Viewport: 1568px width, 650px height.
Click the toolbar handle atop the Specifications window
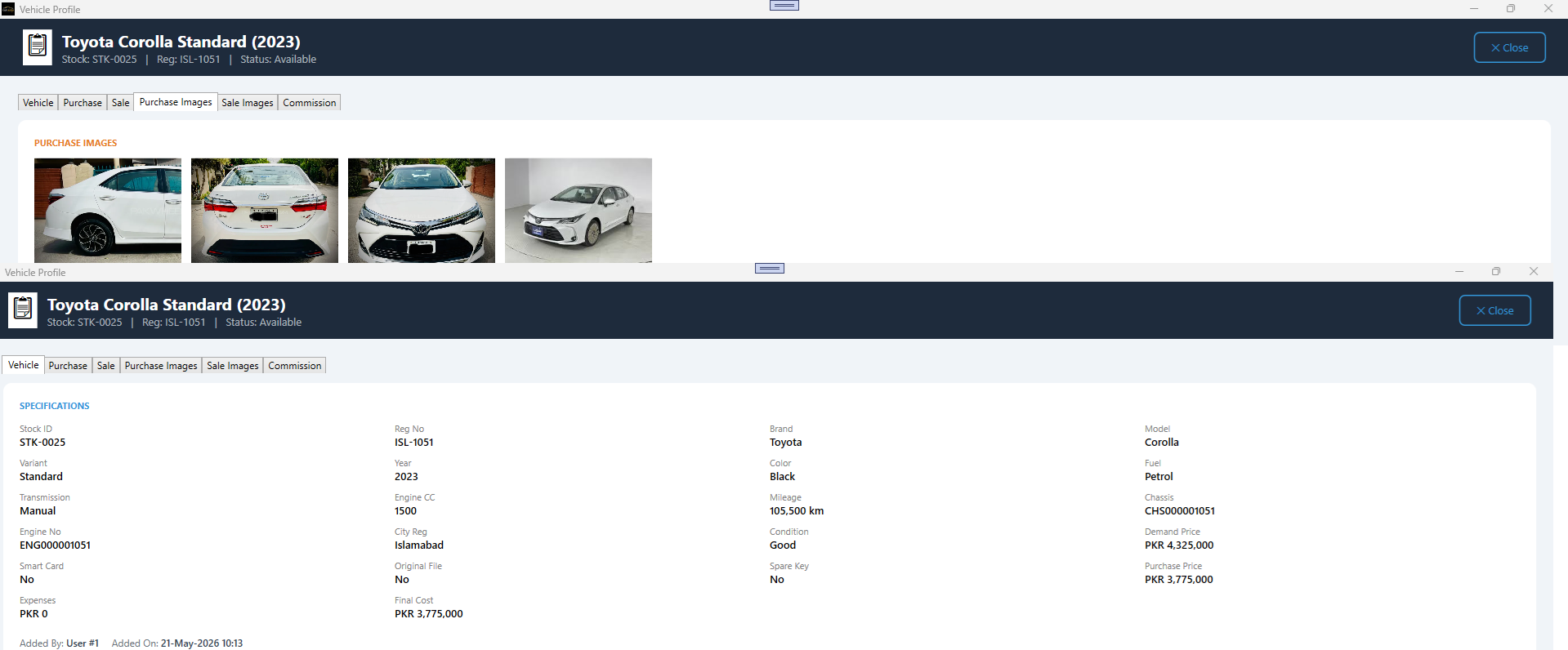pos(770,268)
